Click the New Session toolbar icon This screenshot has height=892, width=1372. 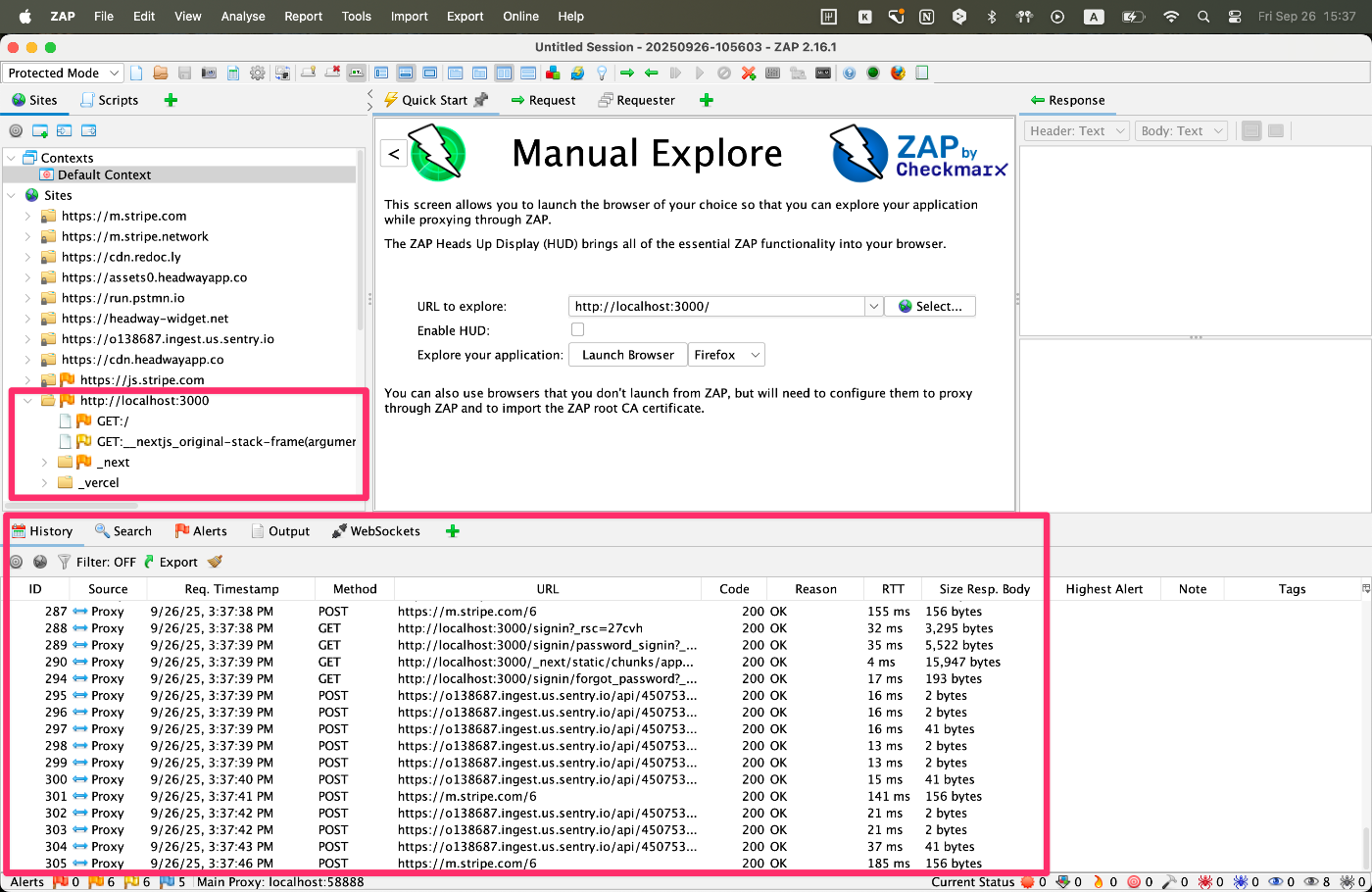136,73
